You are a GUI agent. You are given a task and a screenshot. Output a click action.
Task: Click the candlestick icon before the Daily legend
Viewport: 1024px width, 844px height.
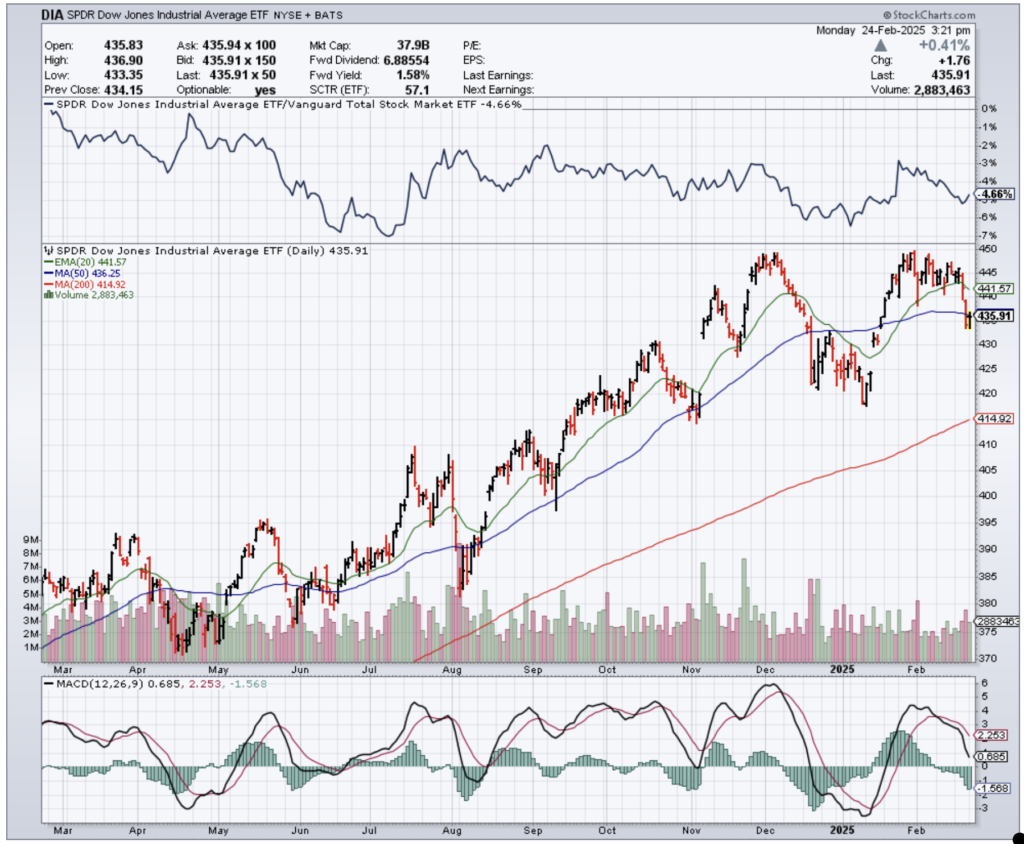(x=48, y=250)
